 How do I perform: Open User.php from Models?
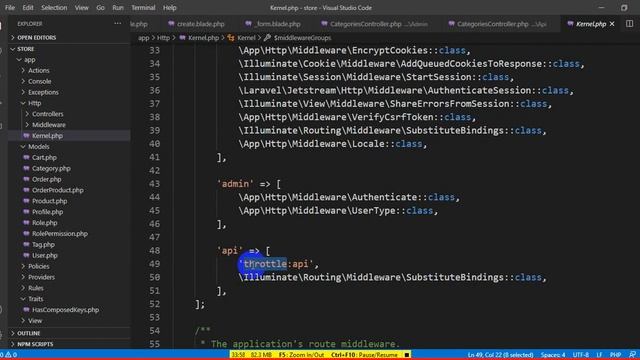44,256
